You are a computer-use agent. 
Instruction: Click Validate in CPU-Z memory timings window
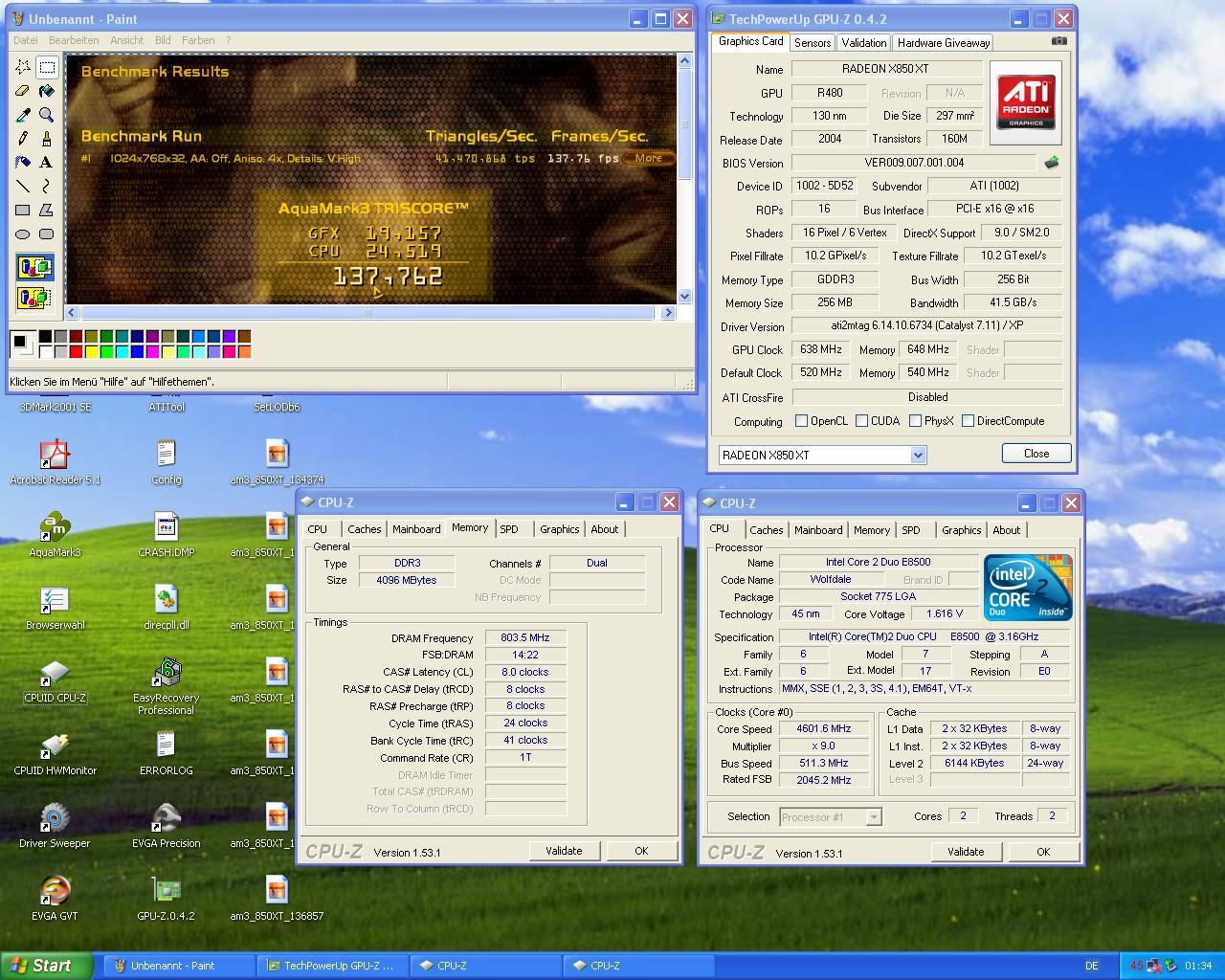(x=564, y=851)
